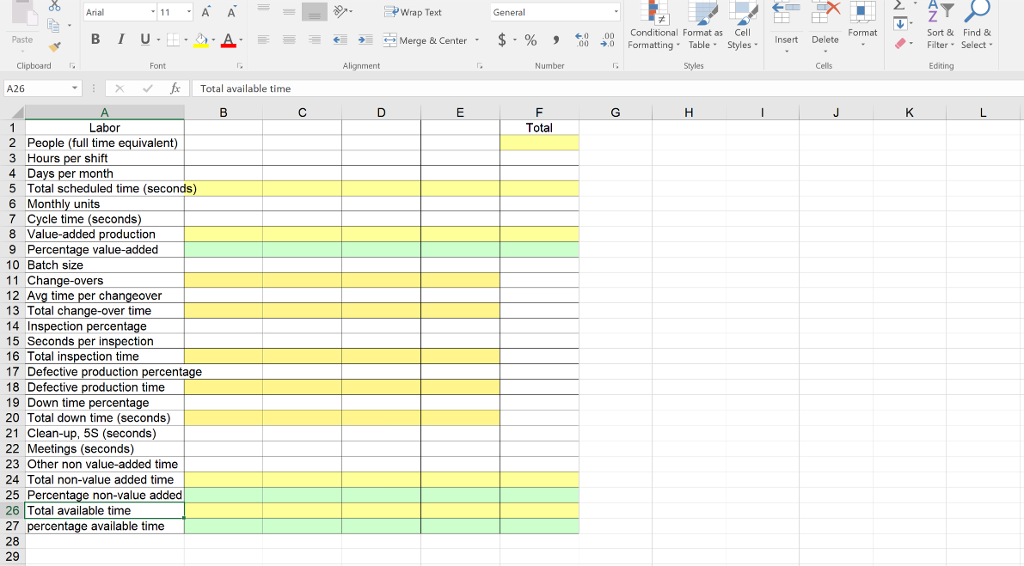Toggle the highlighted Bottom Align button
Screen dimensions: 1024x566
point(314,12)
